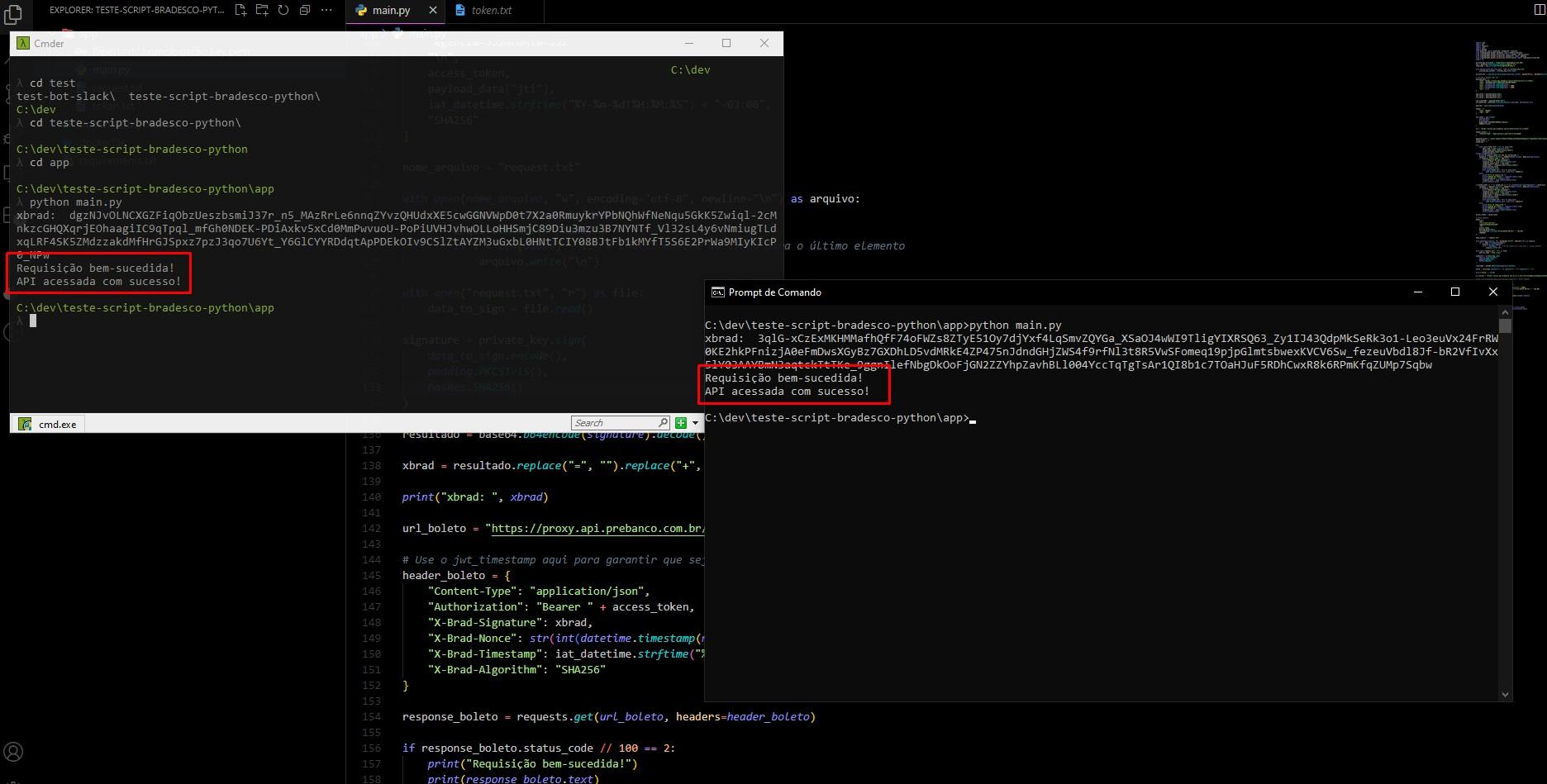Click the magnifier icon in Cmder search box
This screenshot has width=1547, height=784.
pyautogui.click(x=663, y=423)
